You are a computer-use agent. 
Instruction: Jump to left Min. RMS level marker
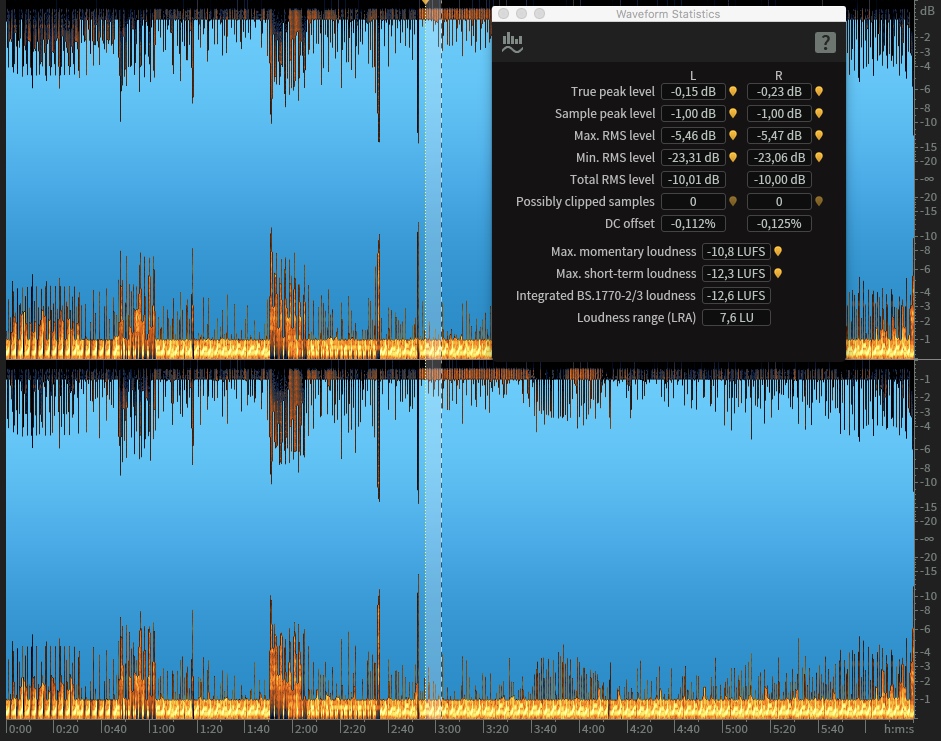coord(733,157)
